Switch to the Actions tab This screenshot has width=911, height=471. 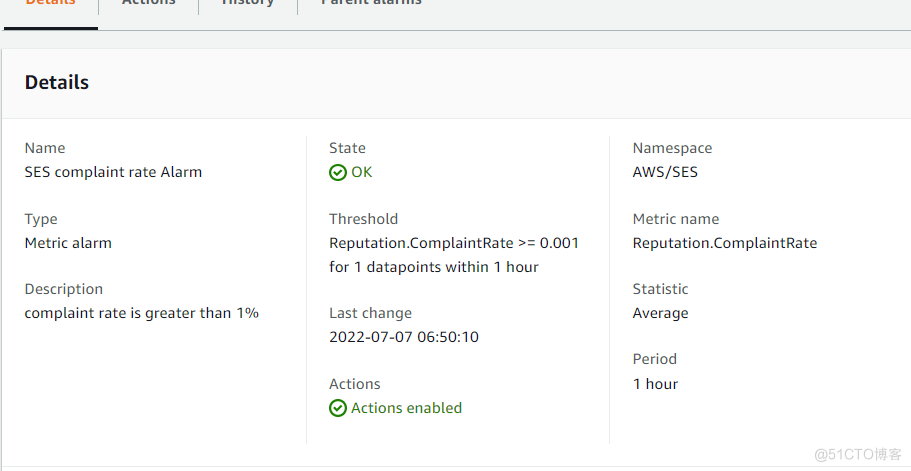click(x=148, y=4)
